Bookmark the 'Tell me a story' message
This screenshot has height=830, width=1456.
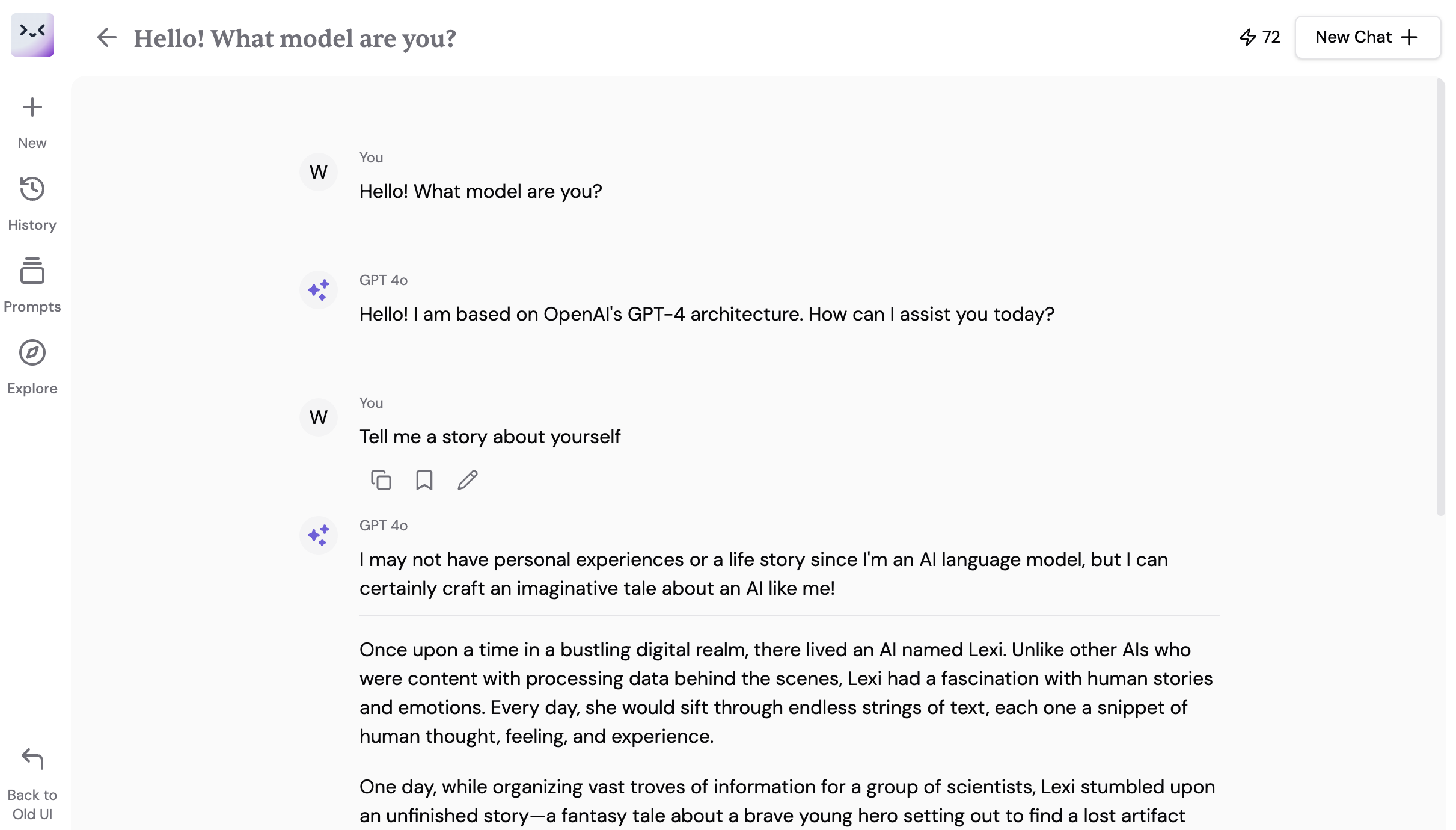424,480
